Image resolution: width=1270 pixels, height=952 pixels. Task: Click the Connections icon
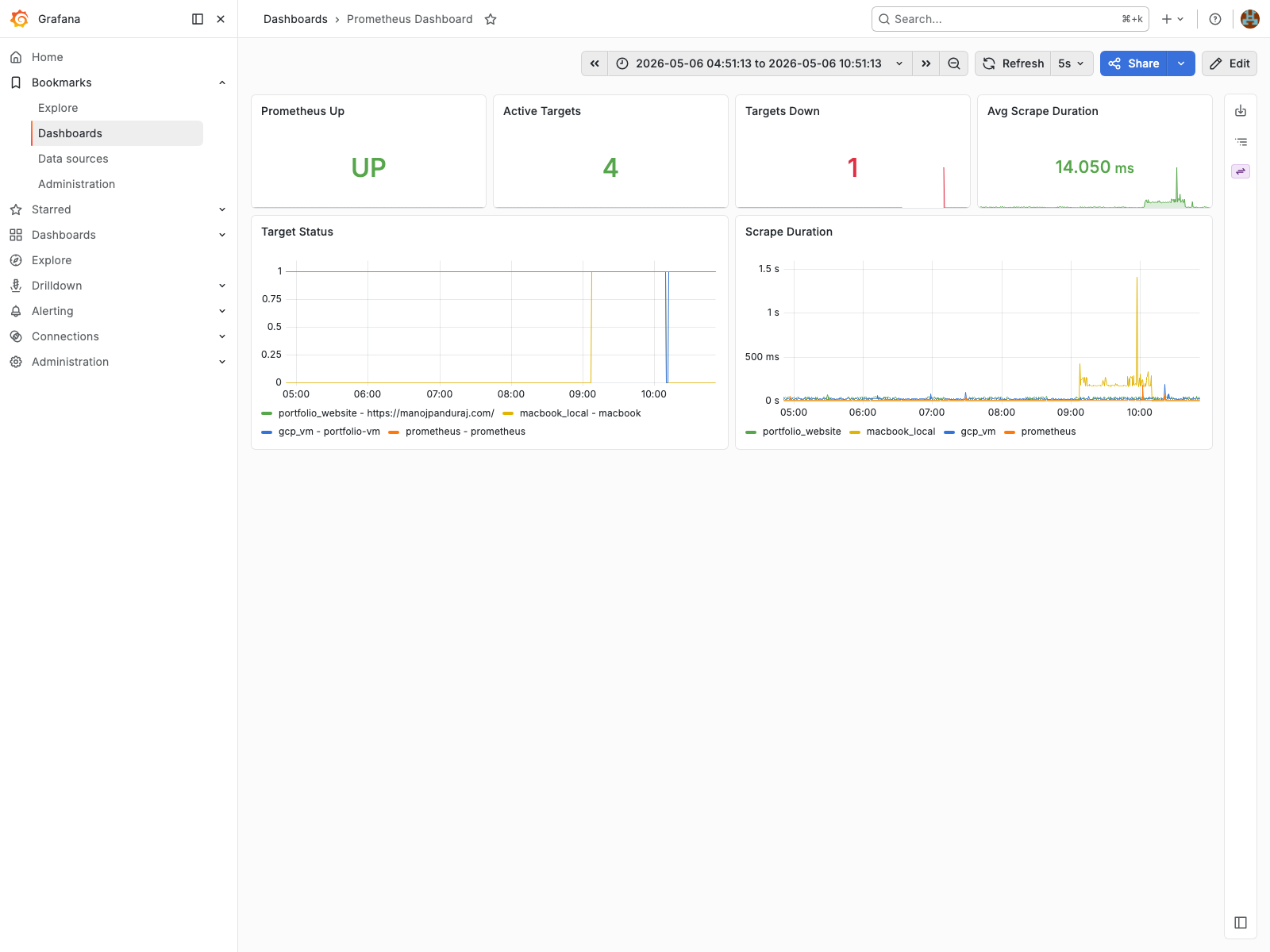click(x=16, y=336)
